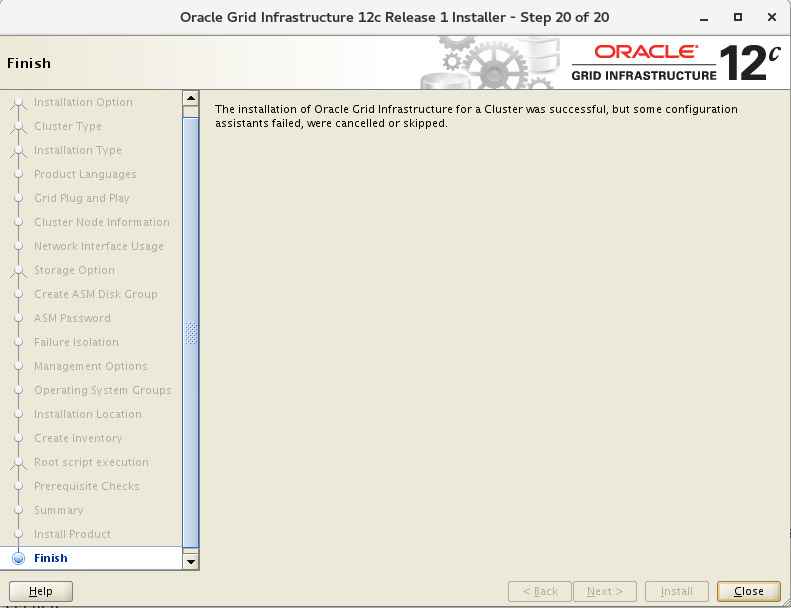Image resolution: width=791 pixels, height=608 pixels.
Task: Click the installation success message text
Action: point(476,116)
